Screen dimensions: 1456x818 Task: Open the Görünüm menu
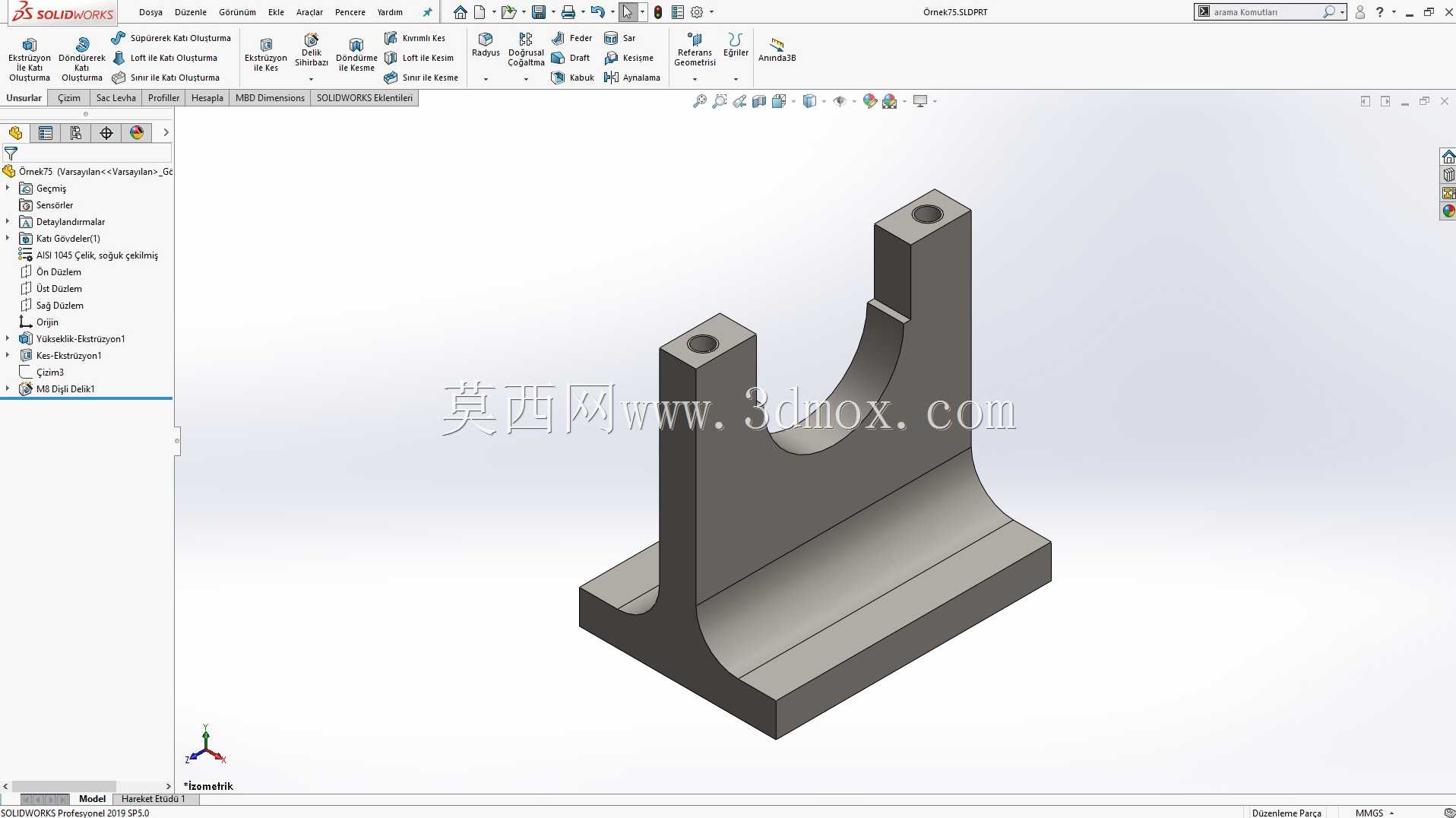pos(237,12)
